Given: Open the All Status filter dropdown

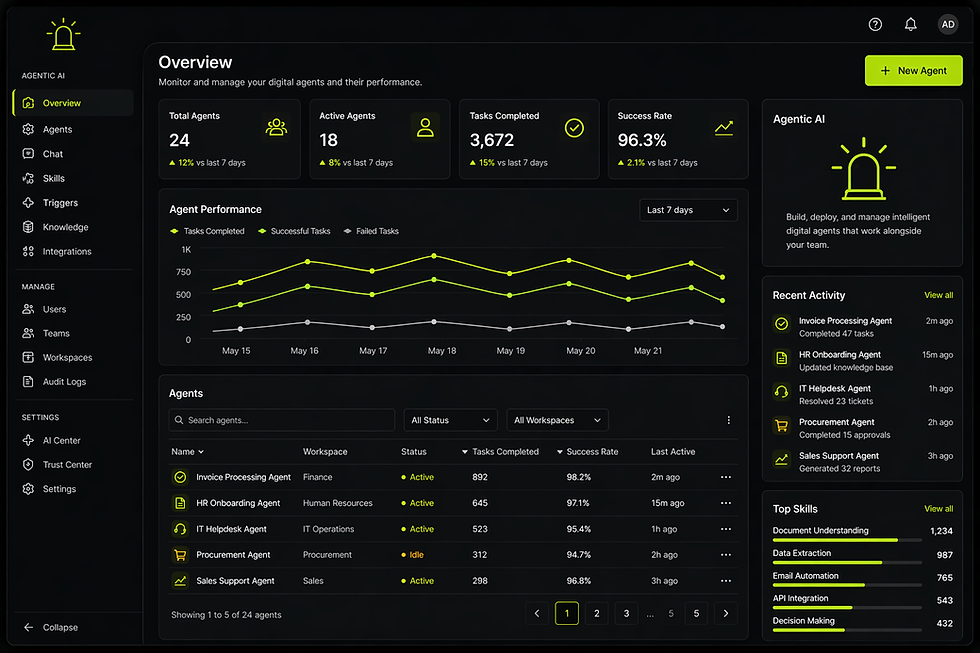Looking at the screenshot, I should [450, 420].
